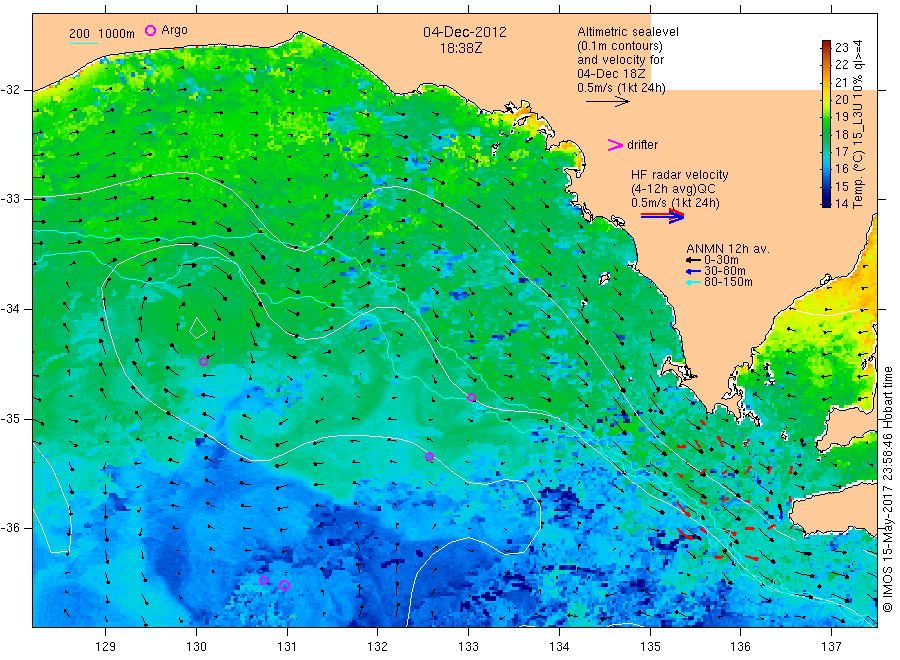This screenshot has width=900, height=660.
Task: Click latitude axis label -32
Action: 10,90
